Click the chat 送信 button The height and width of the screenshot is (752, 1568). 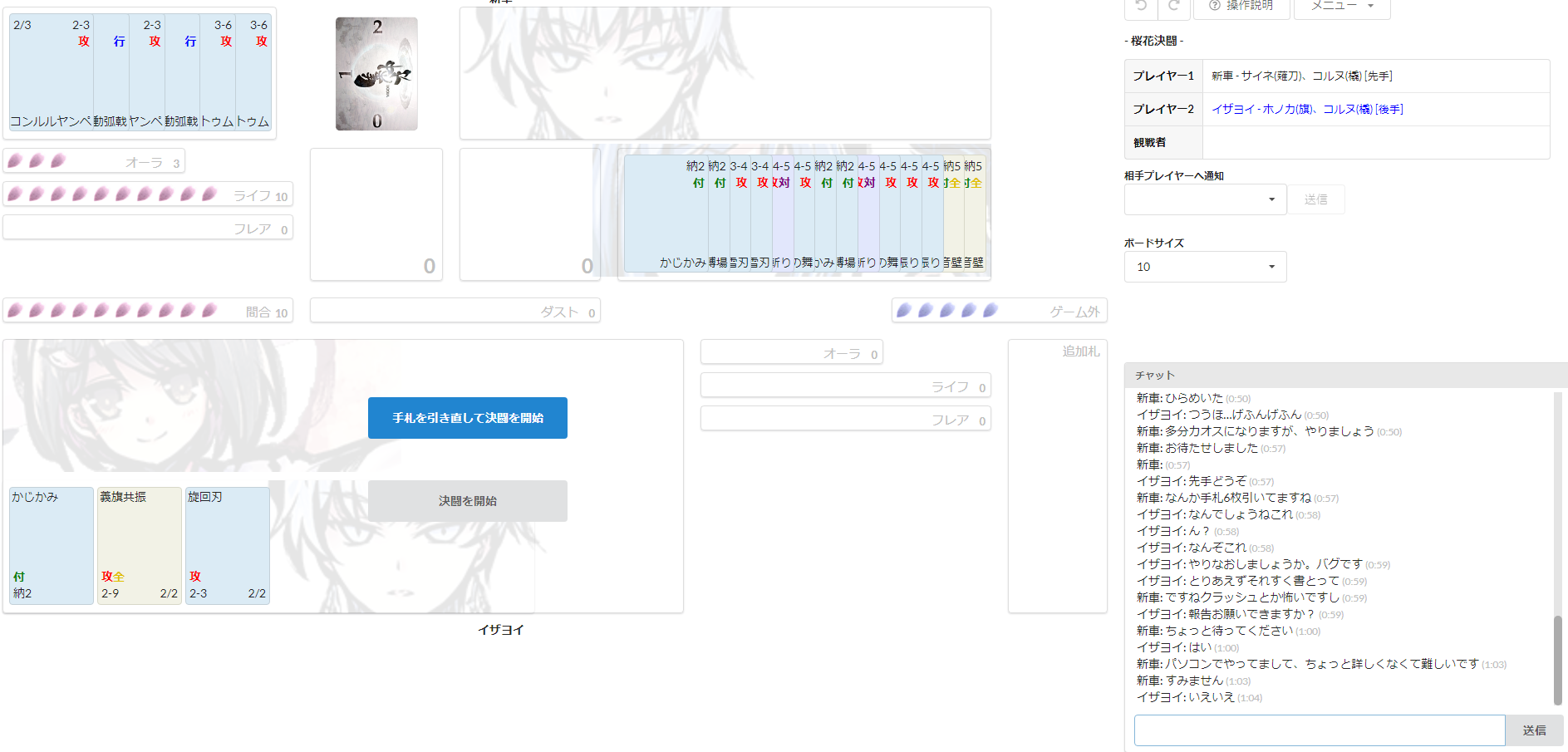[x=1534, y=730]
